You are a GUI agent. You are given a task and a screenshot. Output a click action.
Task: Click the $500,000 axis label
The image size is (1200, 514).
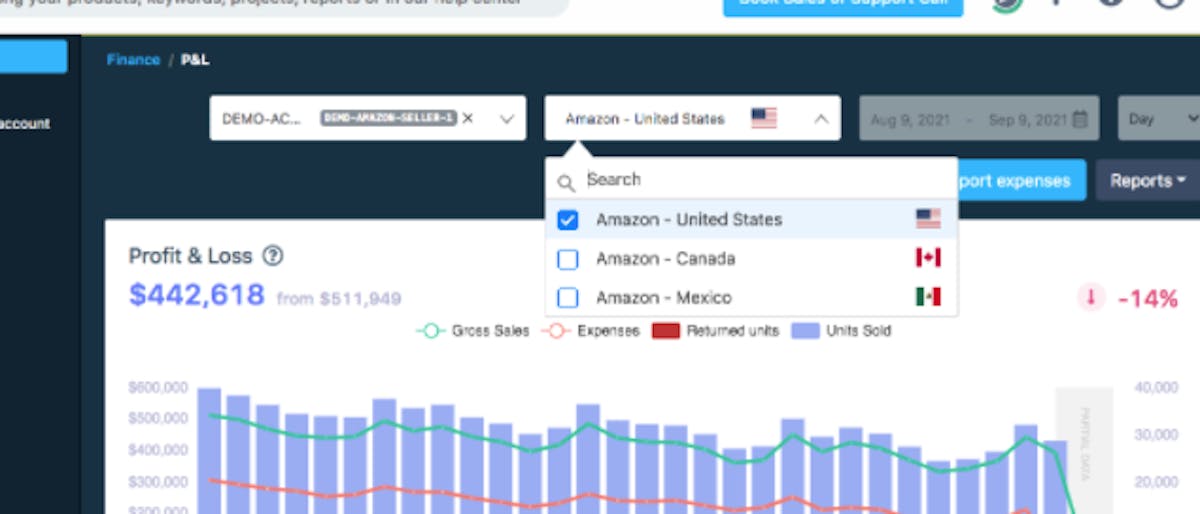tap(158, 418)
